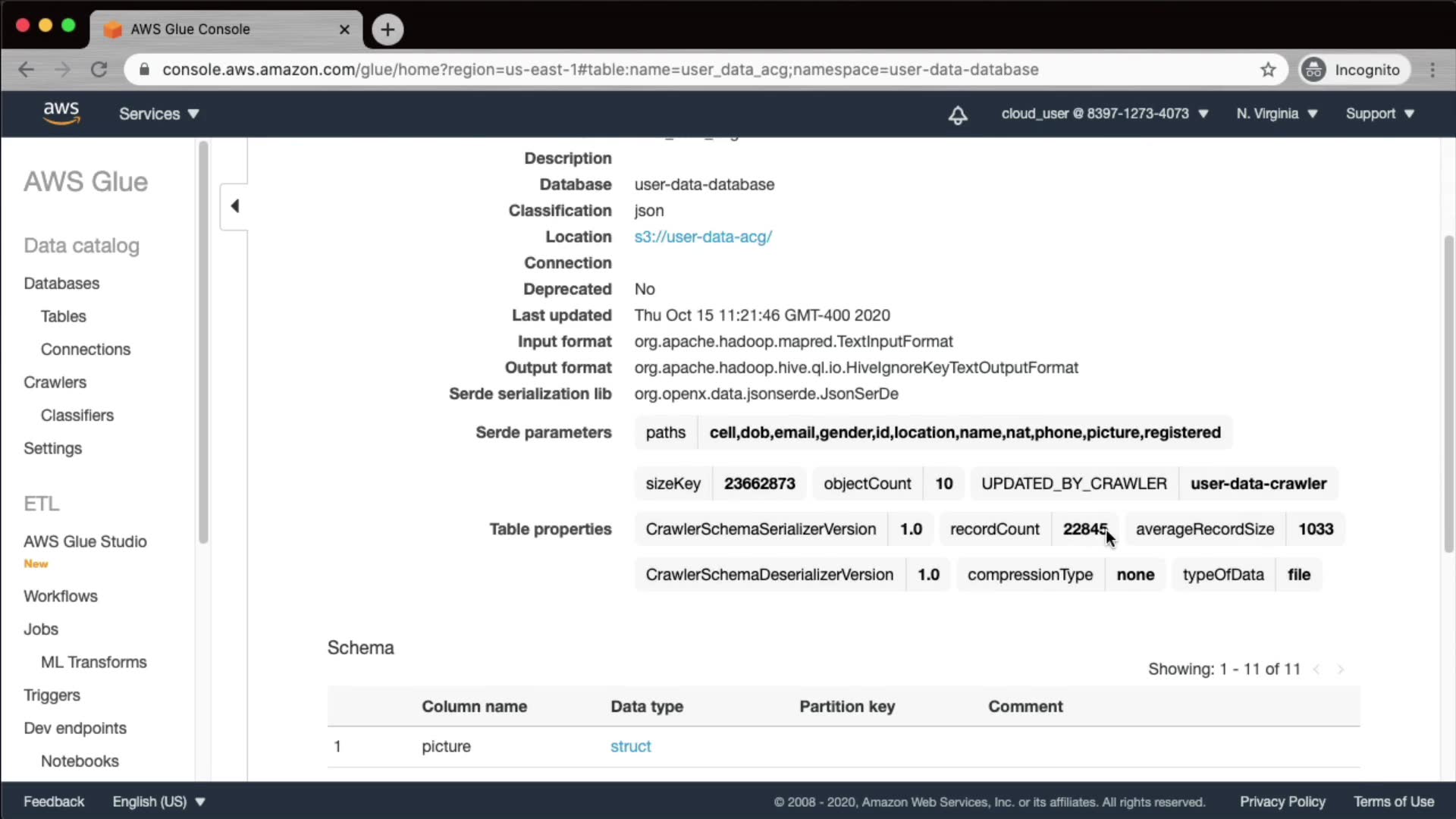
Task: Open the N. Virginia region selector
Action: pyautogui.click(x=1276, y=114)
